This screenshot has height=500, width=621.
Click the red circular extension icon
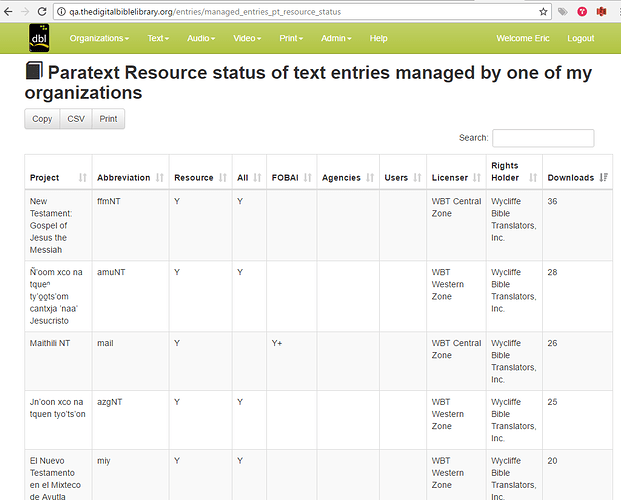pos(582,11)
